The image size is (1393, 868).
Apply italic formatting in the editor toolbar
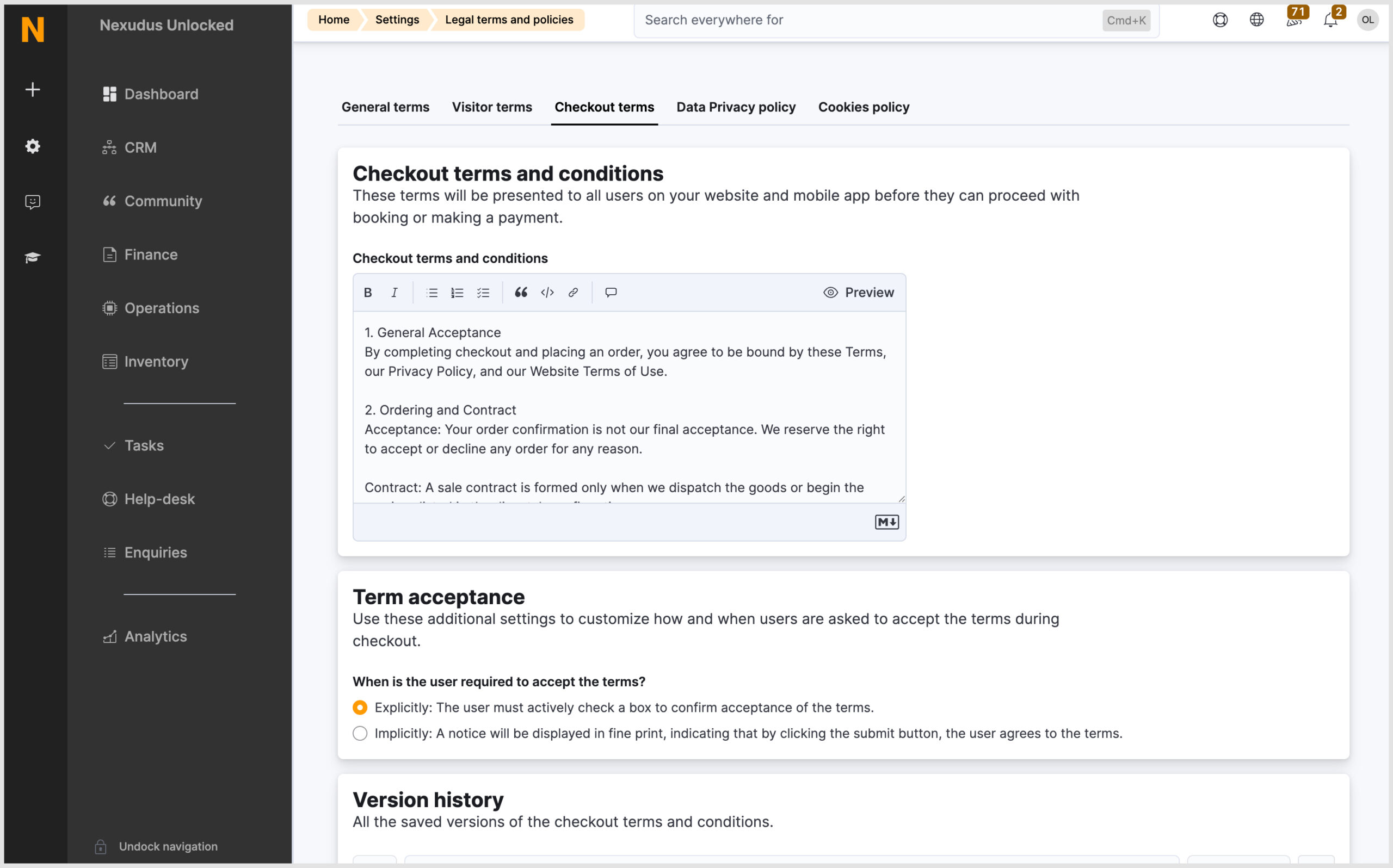tap(395, 292)
